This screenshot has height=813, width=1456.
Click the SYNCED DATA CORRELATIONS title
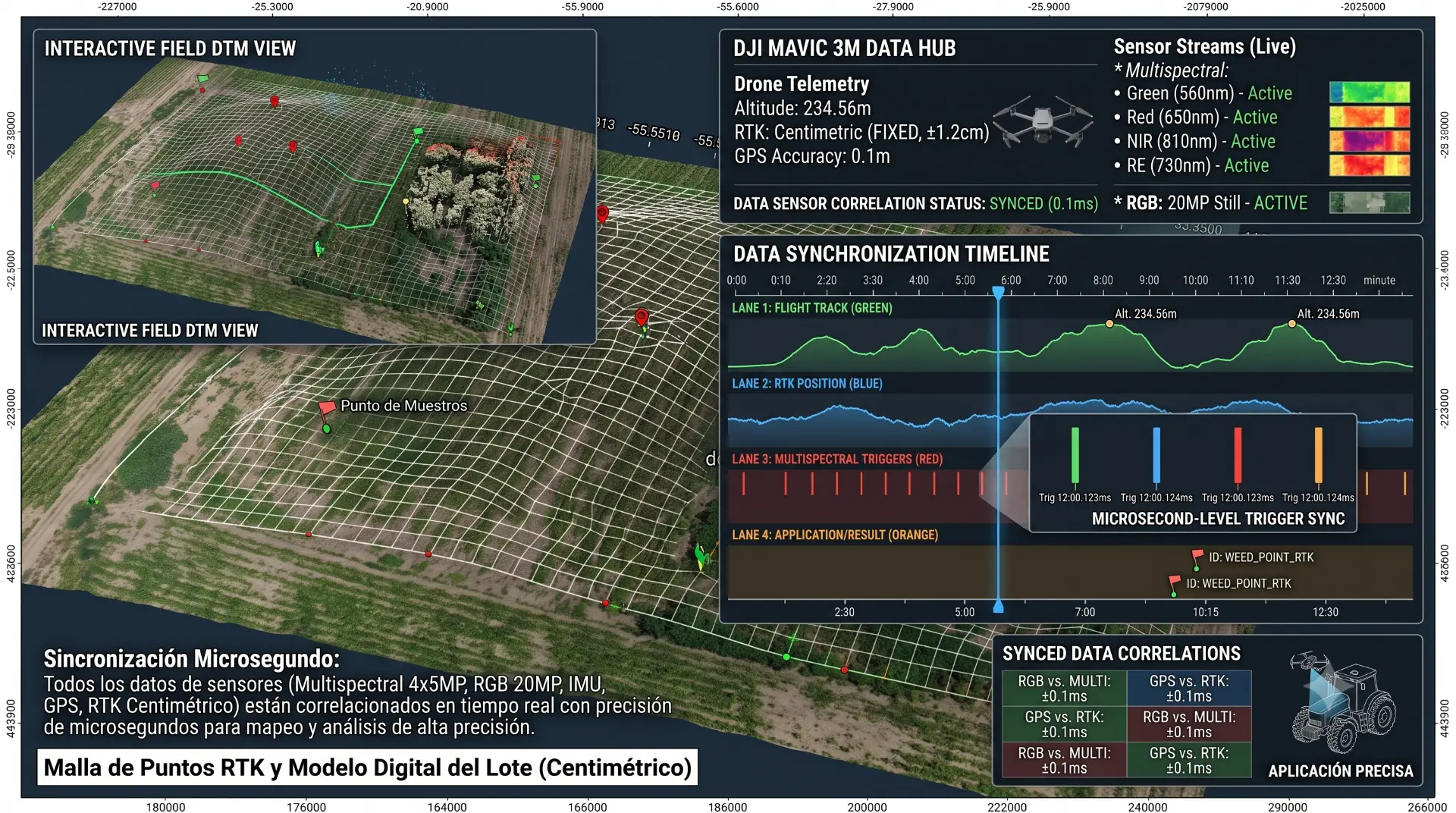coord(1122,654)
